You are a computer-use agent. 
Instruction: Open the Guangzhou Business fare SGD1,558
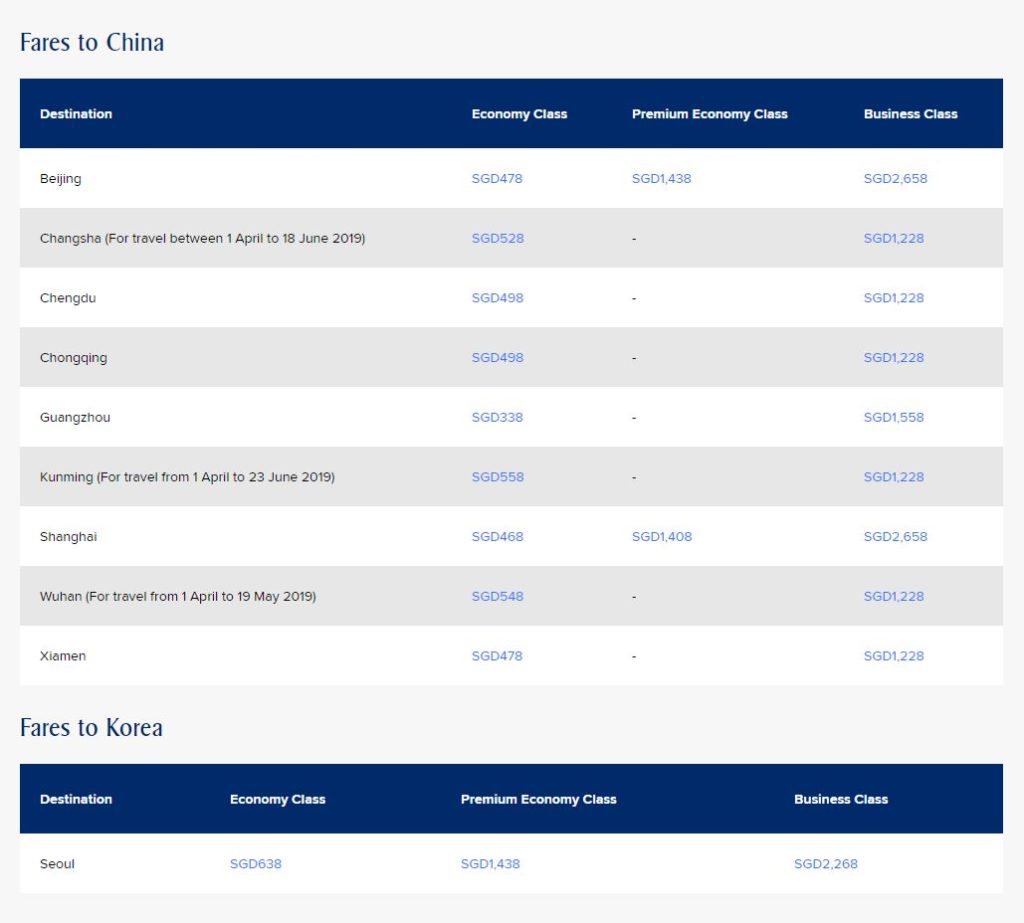pyautogui.click(x=893, y=417)
